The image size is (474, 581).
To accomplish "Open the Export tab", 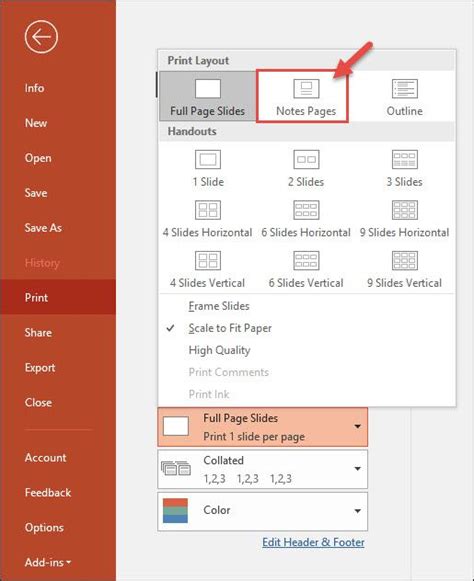I will pyautogui.click(x=40, y=368).
